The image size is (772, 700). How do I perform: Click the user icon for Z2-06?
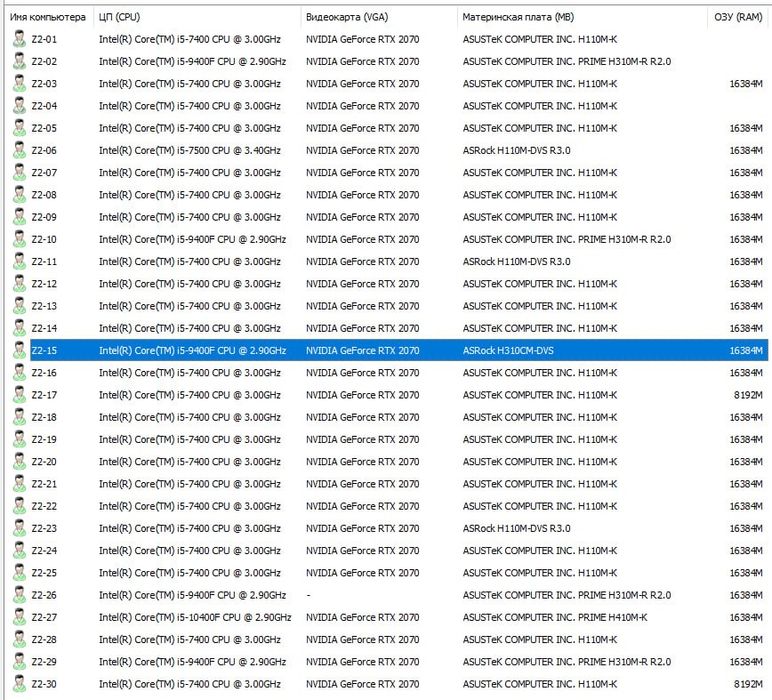click(x=19, y=150)
